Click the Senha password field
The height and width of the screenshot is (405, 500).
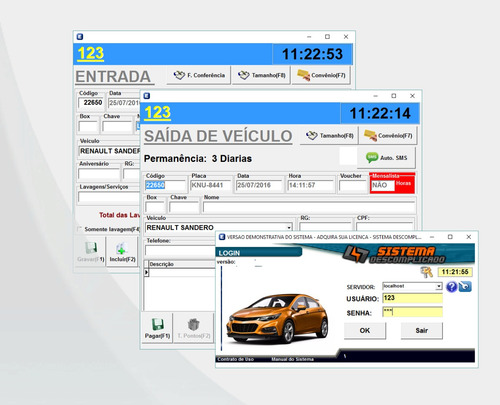click(x=413, y=312)
